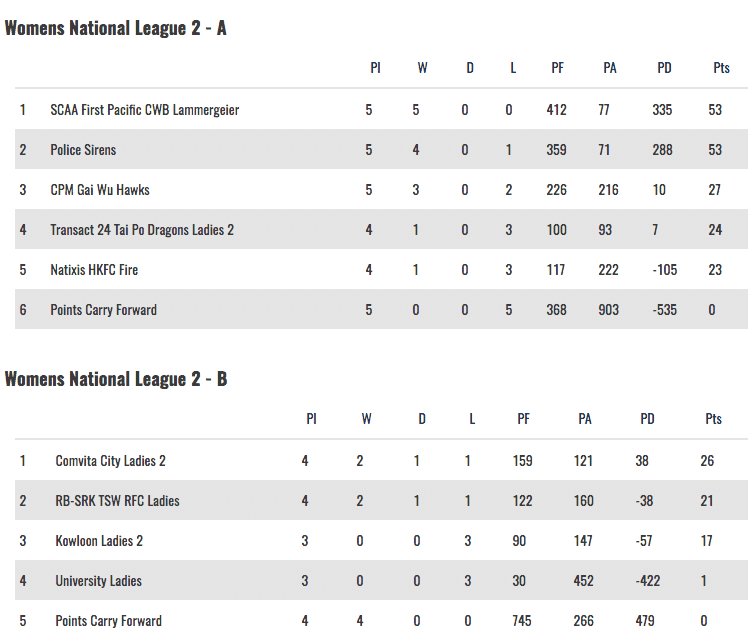Click the PA column header in League A table

point(610,68)
